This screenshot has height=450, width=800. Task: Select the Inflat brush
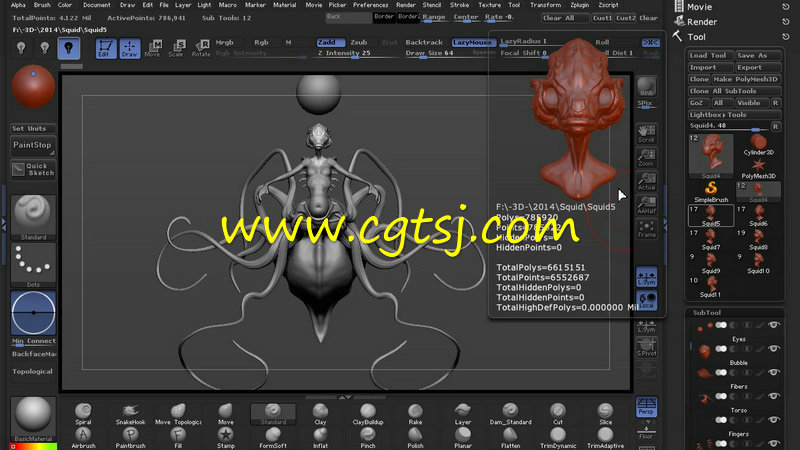click(x=320, y=438)
